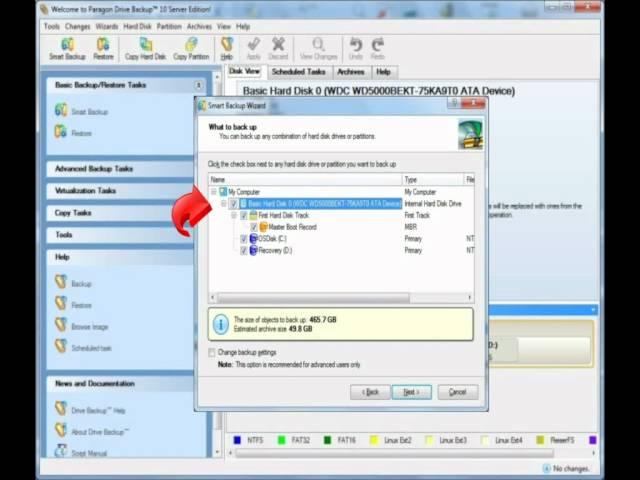Click the wizard's help question-mark button
This screenshot has height=480, width=640.
[453, 103]
